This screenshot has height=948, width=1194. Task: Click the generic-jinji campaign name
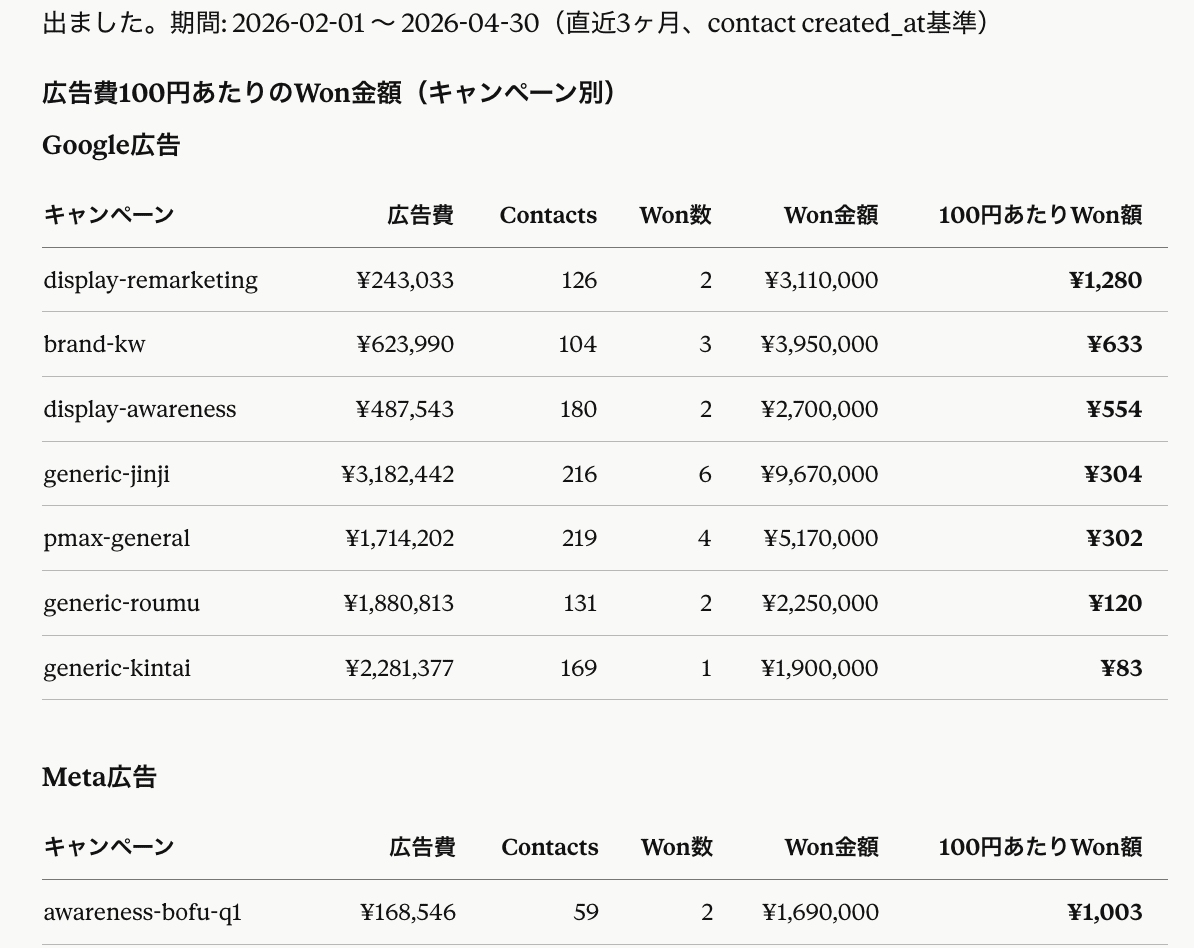pyautogui.click(x=106, y=474)
